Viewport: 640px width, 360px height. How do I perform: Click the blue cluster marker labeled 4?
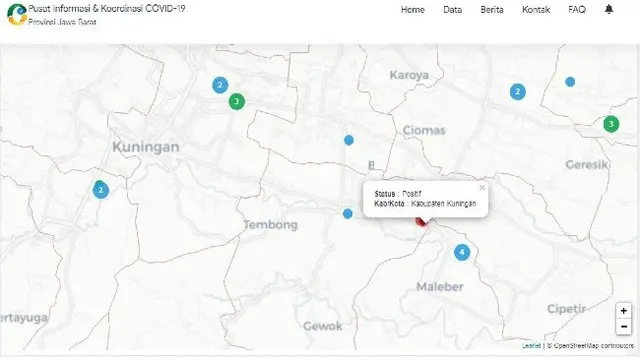click(x=462, y=252)
